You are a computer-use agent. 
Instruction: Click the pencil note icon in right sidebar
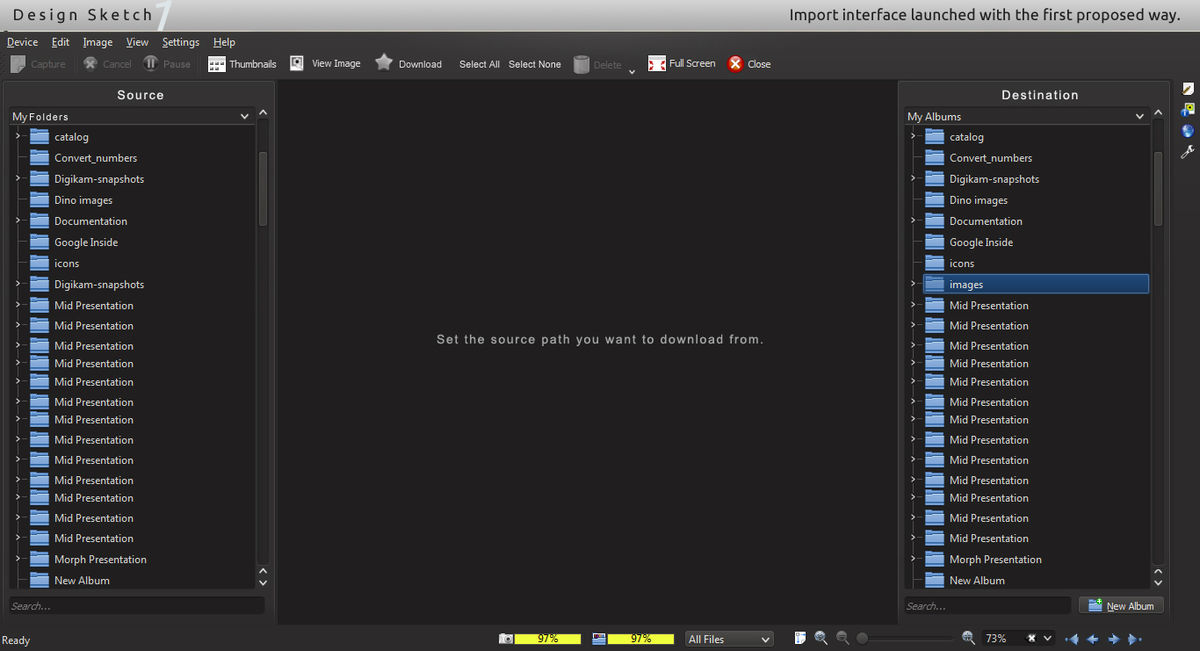click(1188, 89)
